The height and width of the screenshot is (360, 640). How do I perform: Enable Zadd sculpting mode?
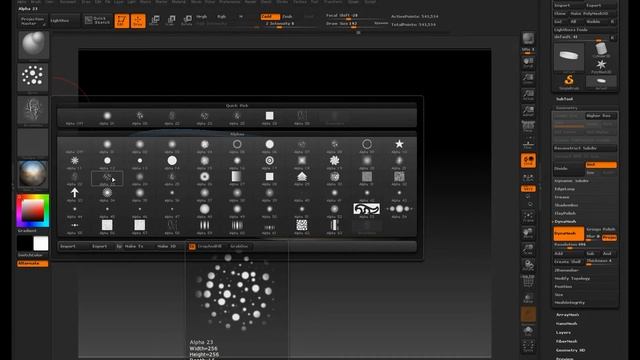click(270, 17)
